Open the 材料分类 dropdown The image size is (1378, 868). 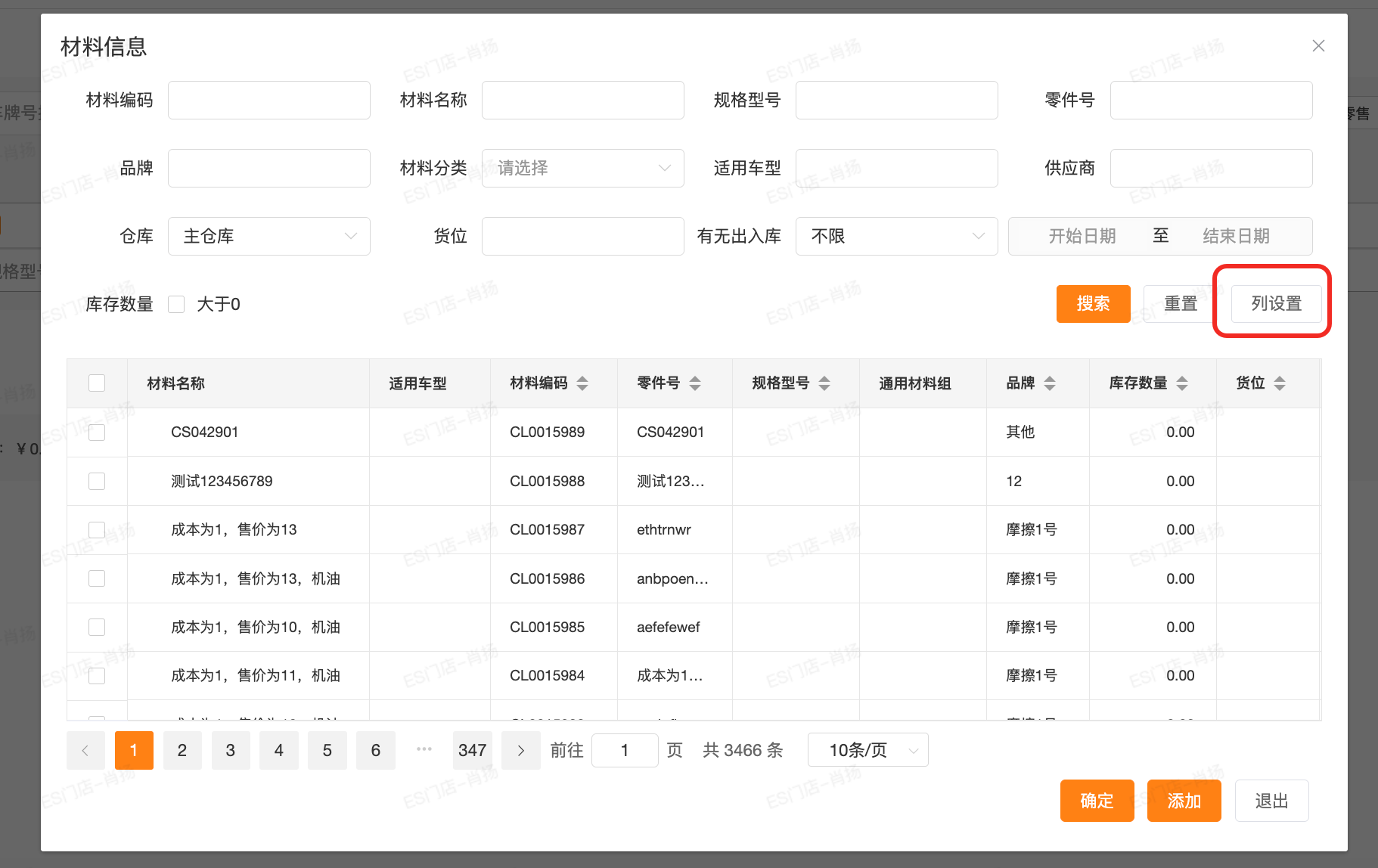[582, 168]
